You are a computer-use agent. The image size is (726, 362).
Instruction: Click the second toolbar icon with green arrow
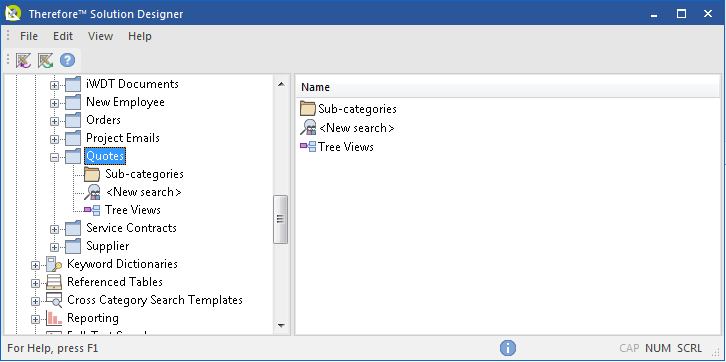coord(45,60)
